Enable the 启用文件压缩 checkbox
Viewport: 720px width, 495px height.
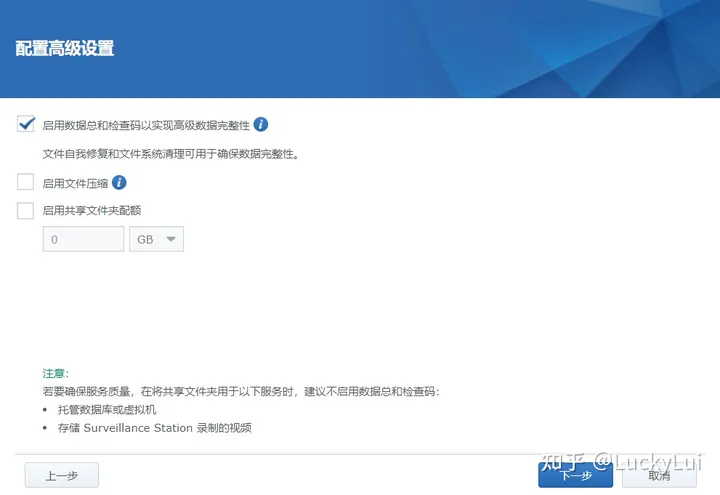[26, 183]
